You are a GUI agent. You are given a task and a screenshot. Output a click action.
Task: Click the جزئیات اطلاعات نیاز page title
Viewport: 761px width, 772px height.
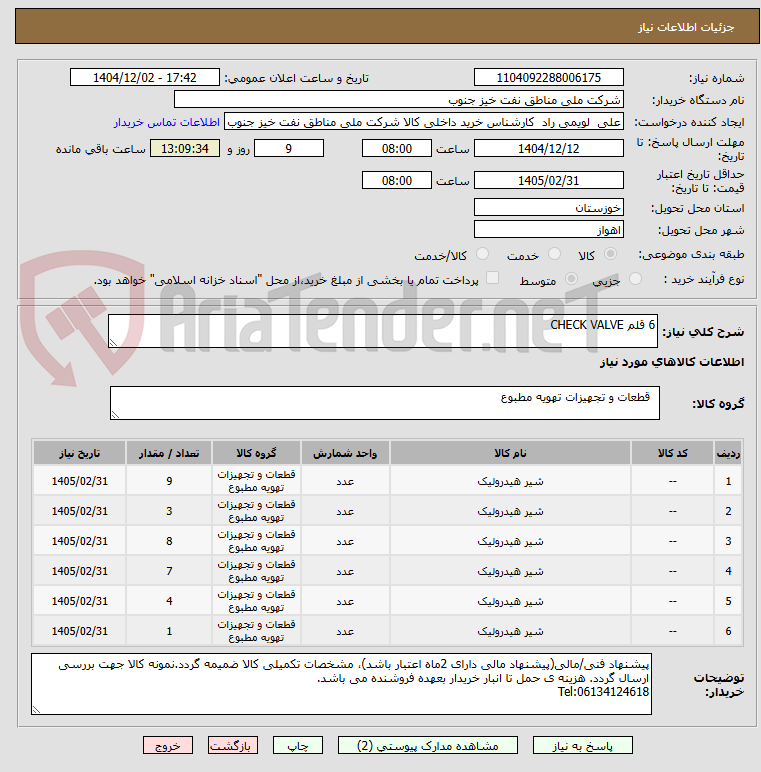click(x=686, y=27)
